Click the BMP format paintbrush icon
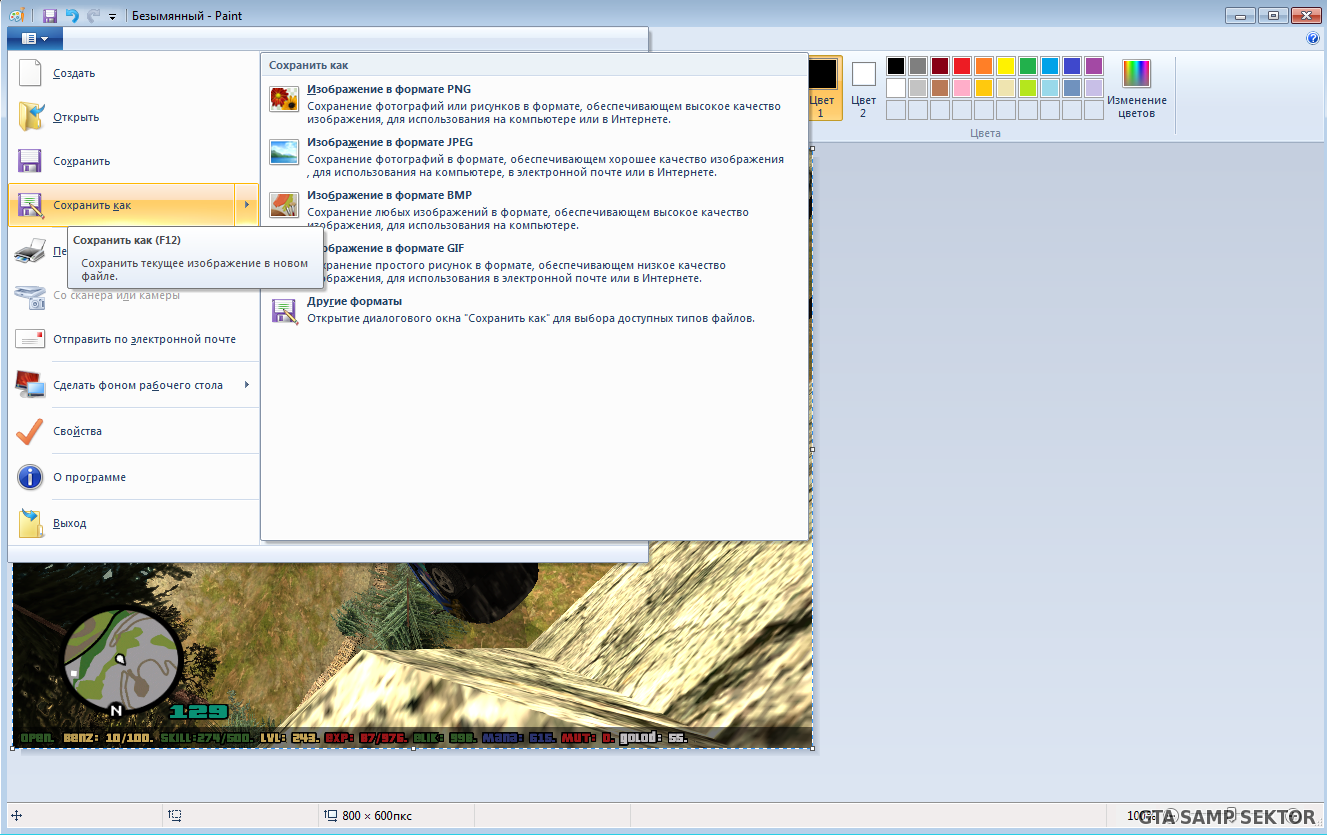This screenshot has width=1327, height=835. coord(284,205)
